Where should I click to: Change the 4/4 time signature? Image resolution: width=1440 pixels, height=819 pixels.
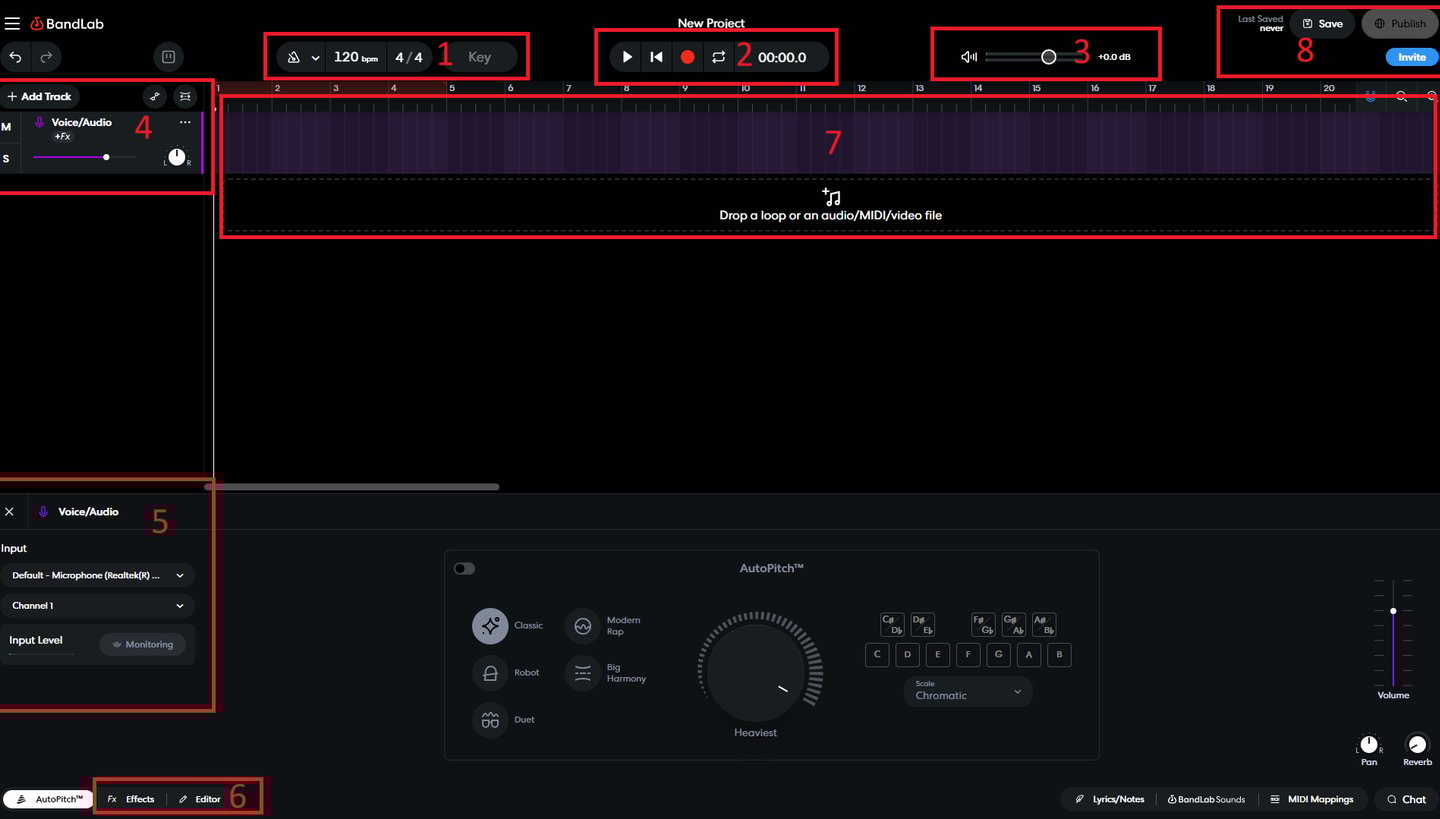pyautogui.click(x=409, y=57)
